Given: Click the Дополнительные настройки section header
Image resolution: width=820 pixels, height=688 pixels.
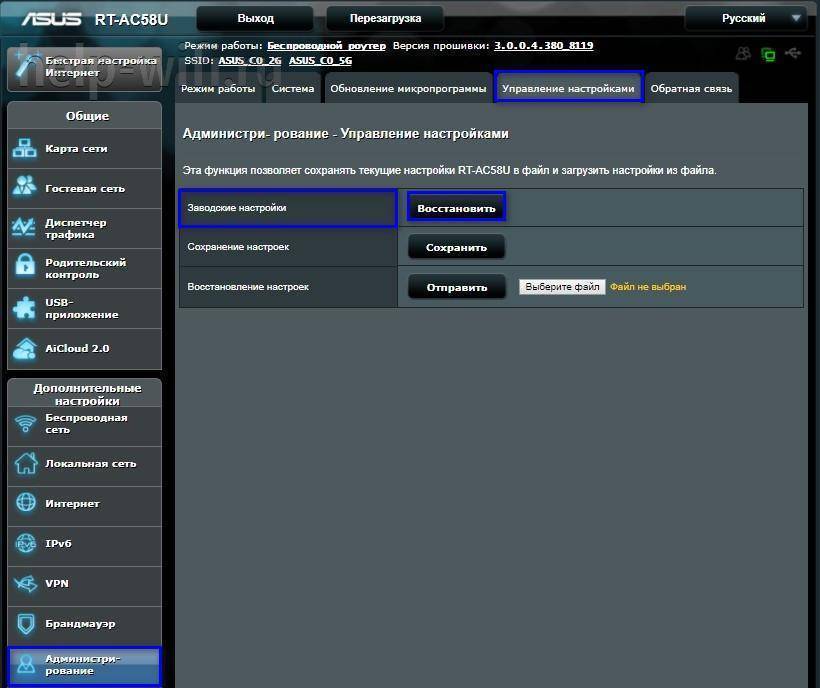Looking at the screenshot, I should [x=87, y=394].
